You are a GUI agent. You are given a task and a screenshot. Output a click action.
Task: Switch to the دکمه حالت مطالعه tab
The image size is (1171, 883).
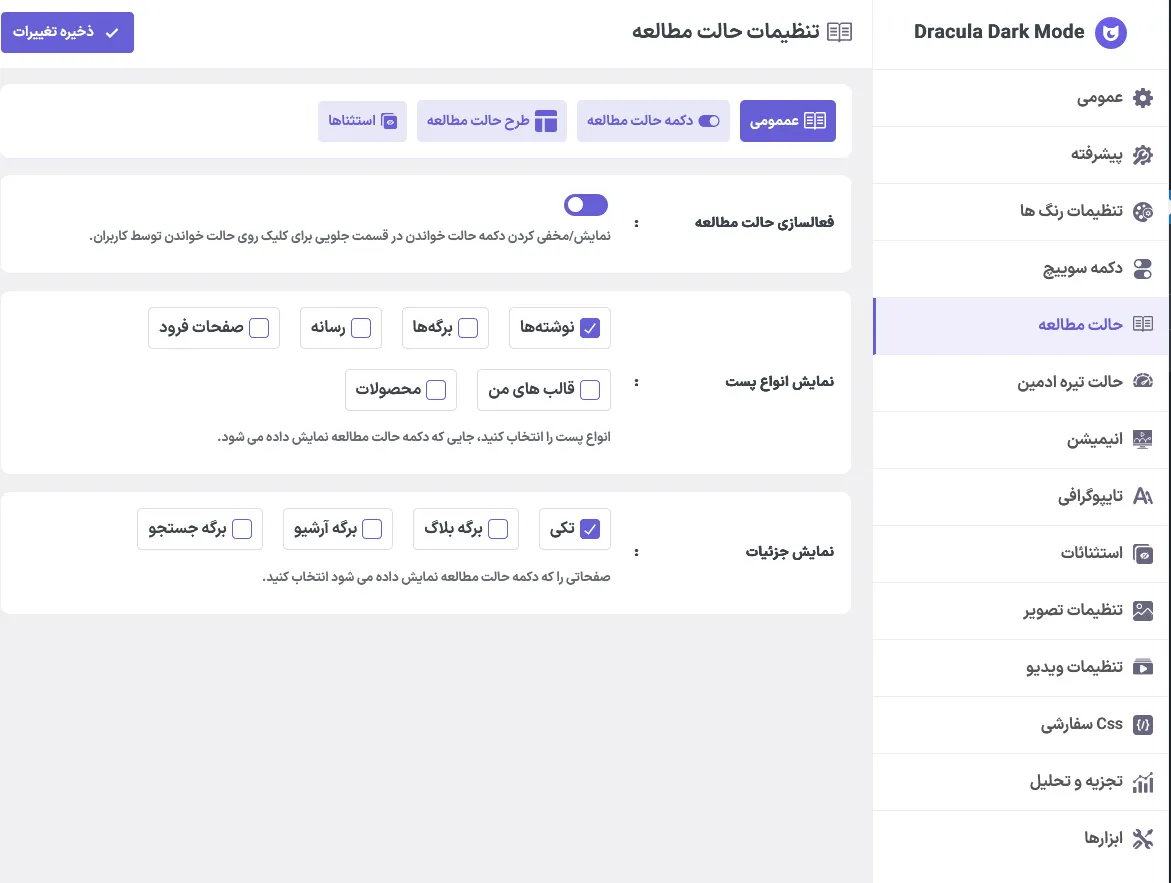653,121
